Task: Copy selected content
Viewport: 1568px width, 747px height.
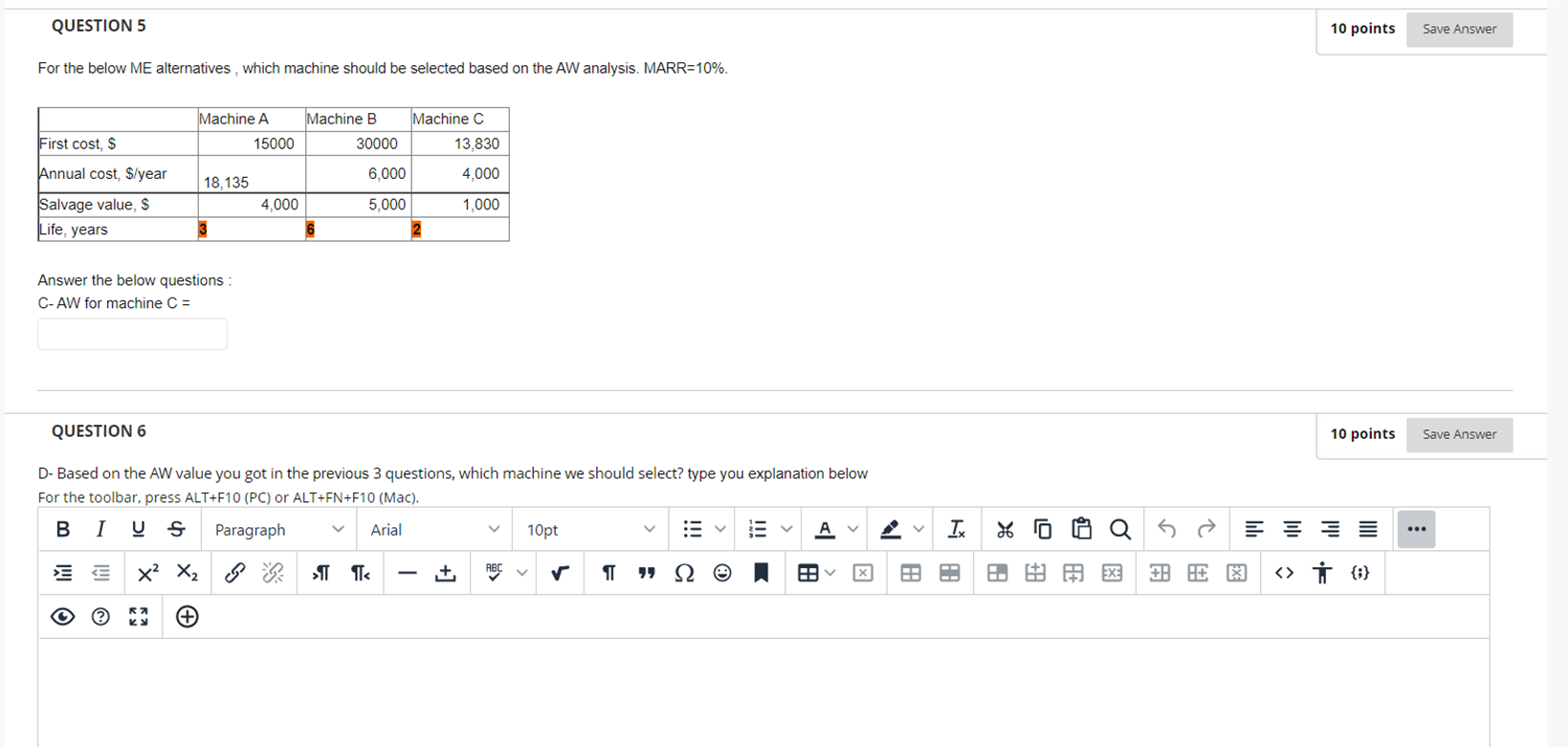Action: [x=1043, y=529]
